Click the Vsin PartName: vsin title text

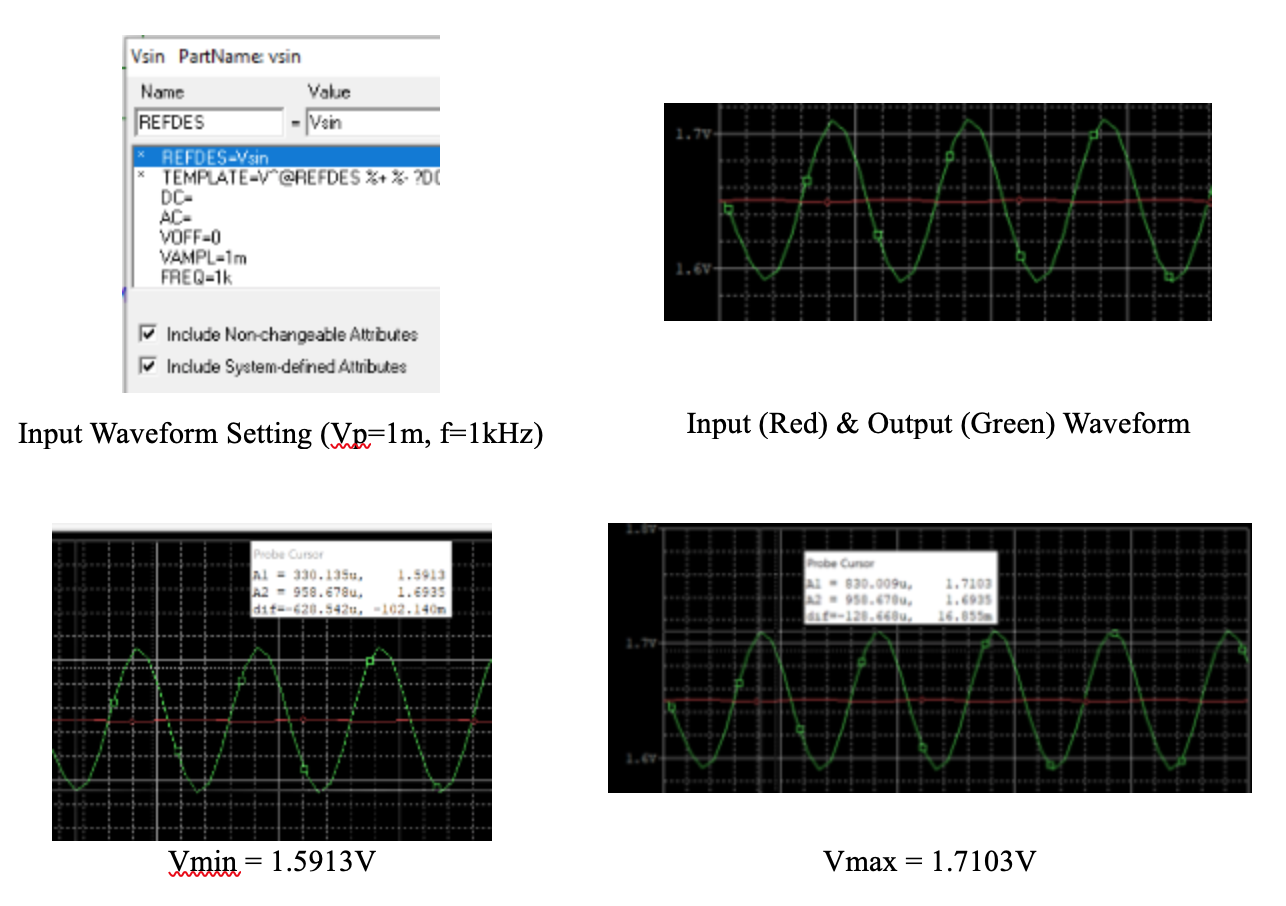tap(216, 57)
